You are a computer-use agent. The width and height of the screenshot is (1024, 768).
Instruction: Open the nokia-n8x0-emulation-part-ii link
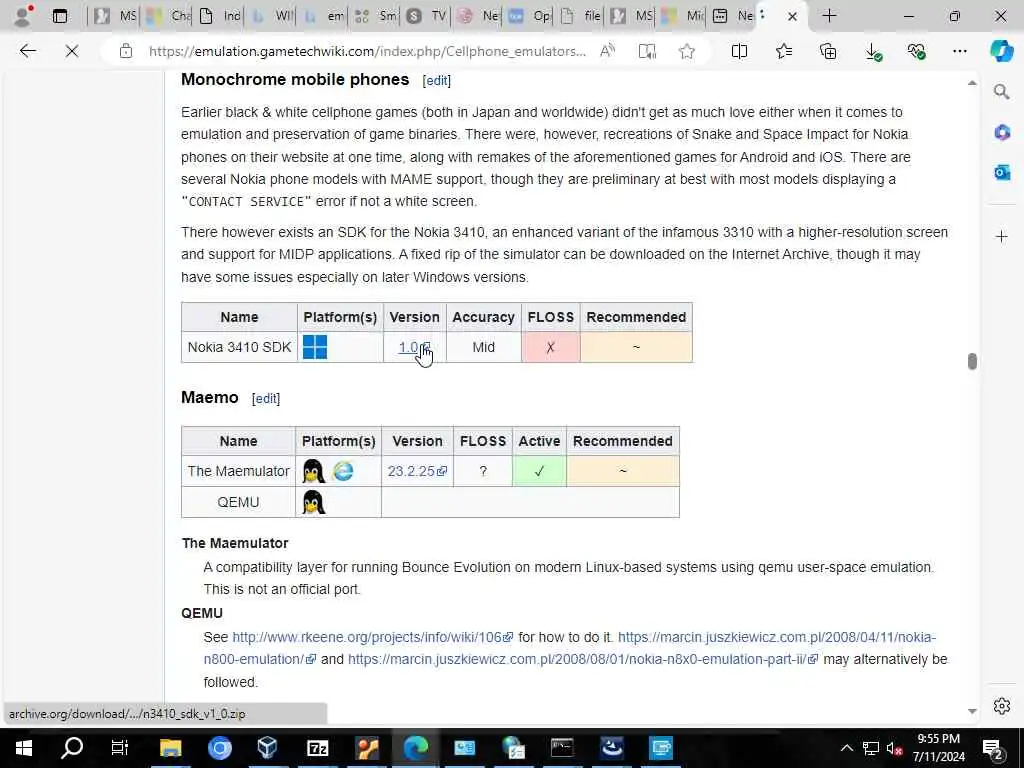(x=583, y=659)
